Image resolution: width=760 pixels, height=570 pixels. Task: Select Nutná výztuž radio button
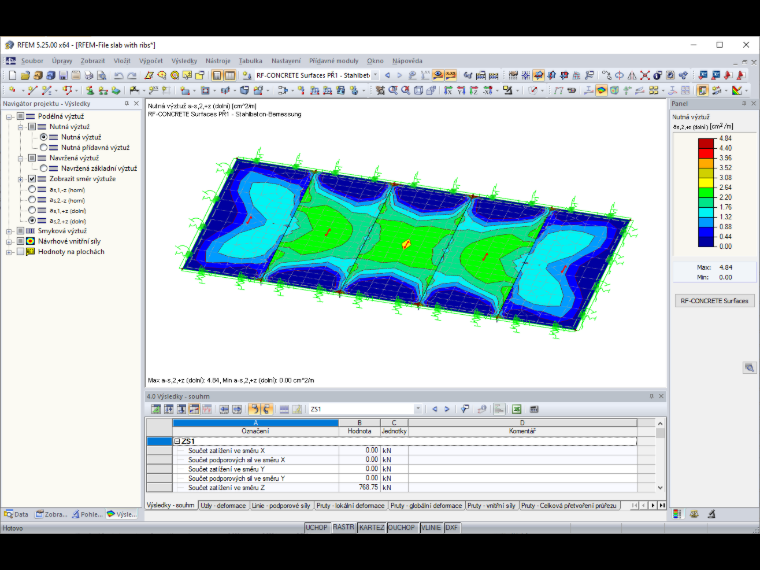[44, 137]
